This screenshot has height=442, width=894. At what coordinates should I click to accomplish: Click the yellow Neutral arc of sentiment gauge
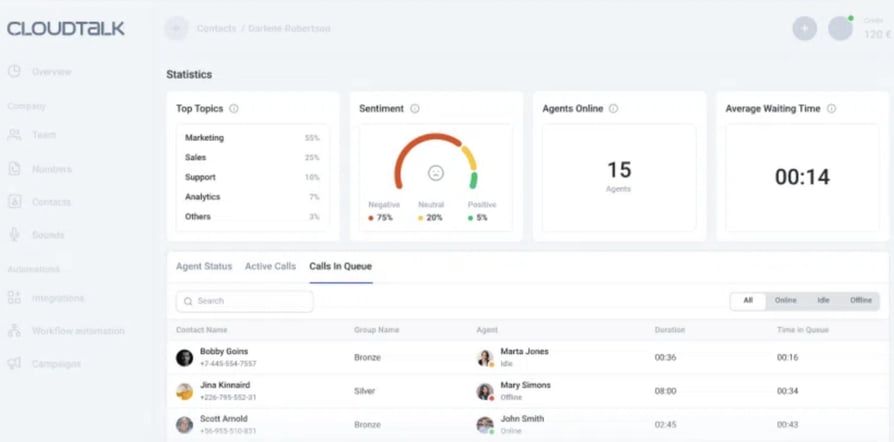(469, 158)
